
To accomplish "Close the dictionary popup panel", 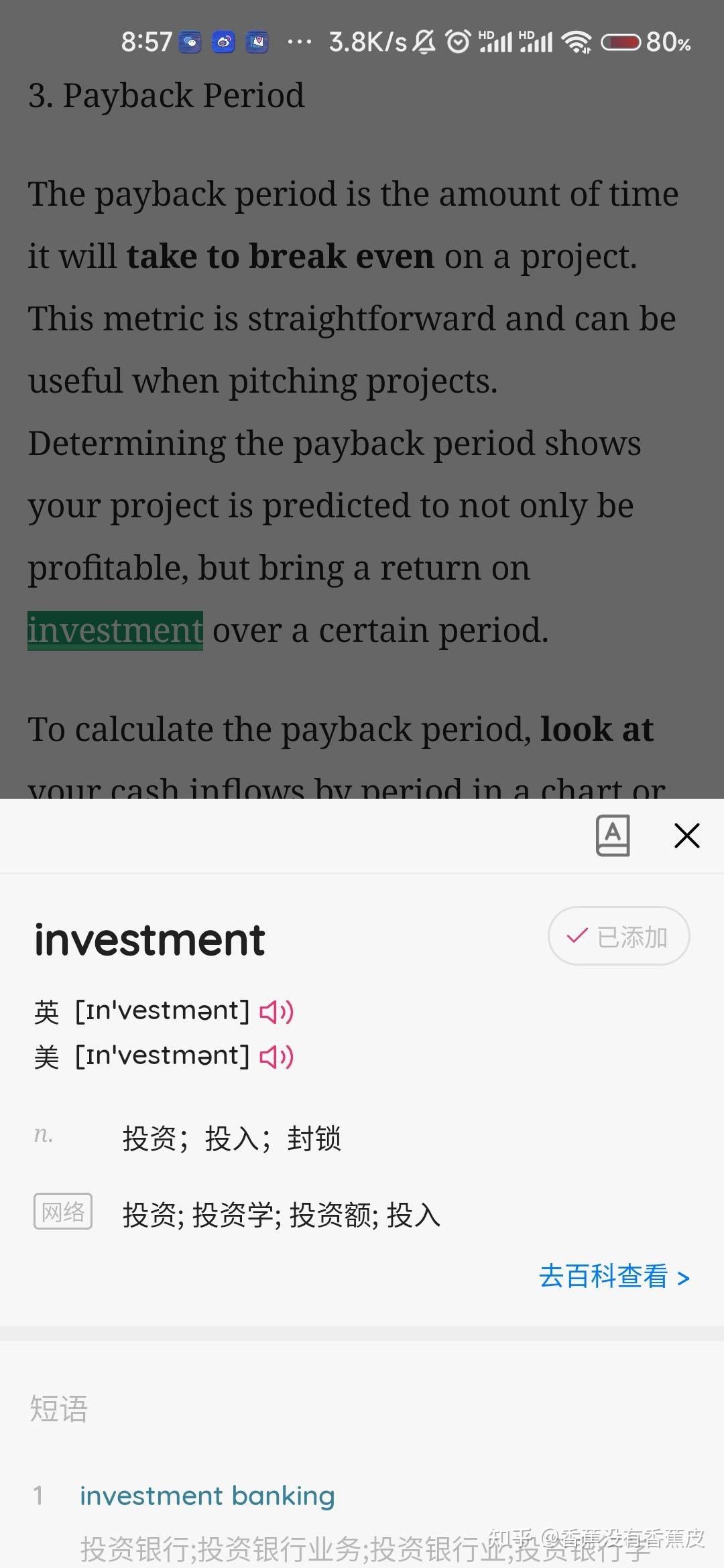I will [x=686, y=836].
